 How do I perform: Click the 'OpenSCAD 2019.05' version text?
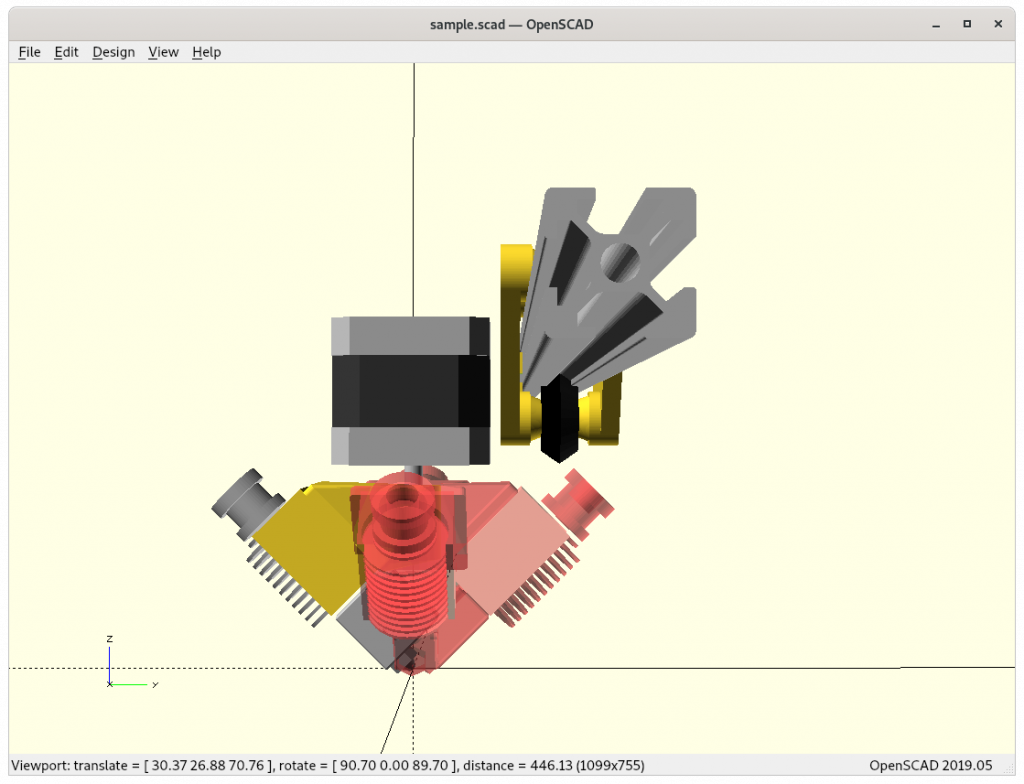(x=931, y=766)
